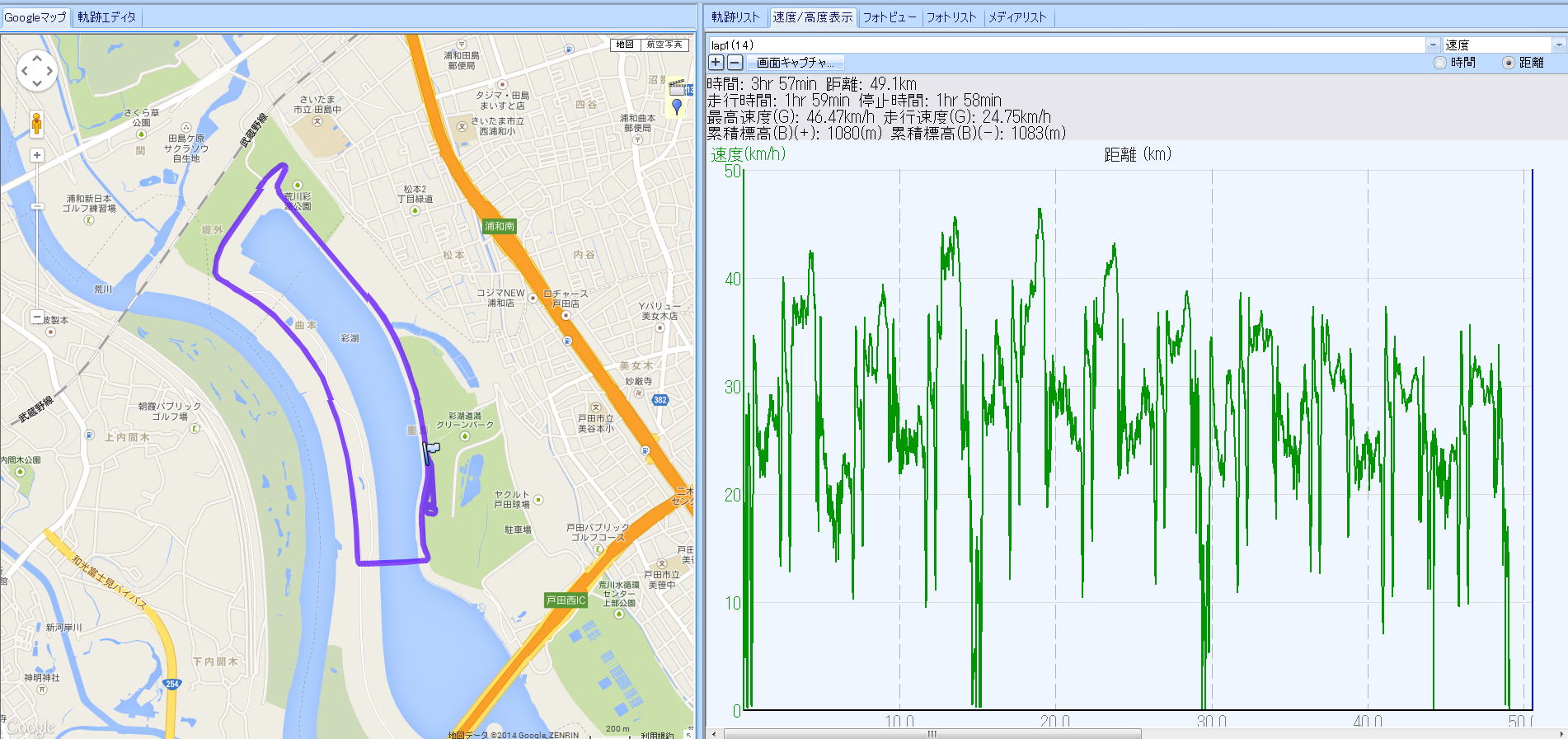Click the 戸田市立美谷本小 school icon
Image resolution: width=1568 pixels, height=739 pixels.
[596, 407]
